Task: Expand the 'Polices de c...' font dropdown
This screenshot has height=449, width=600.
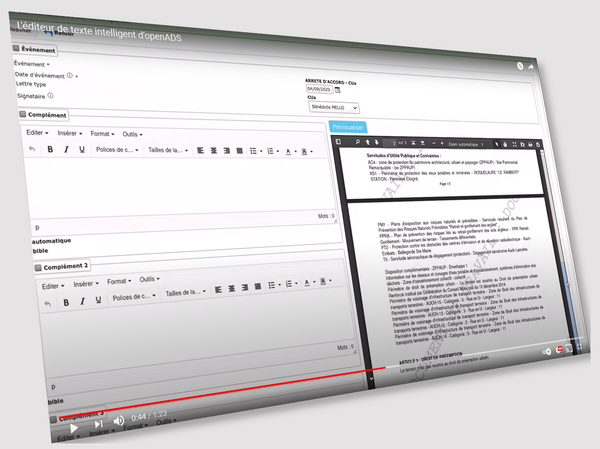Action: coord(119,149)
